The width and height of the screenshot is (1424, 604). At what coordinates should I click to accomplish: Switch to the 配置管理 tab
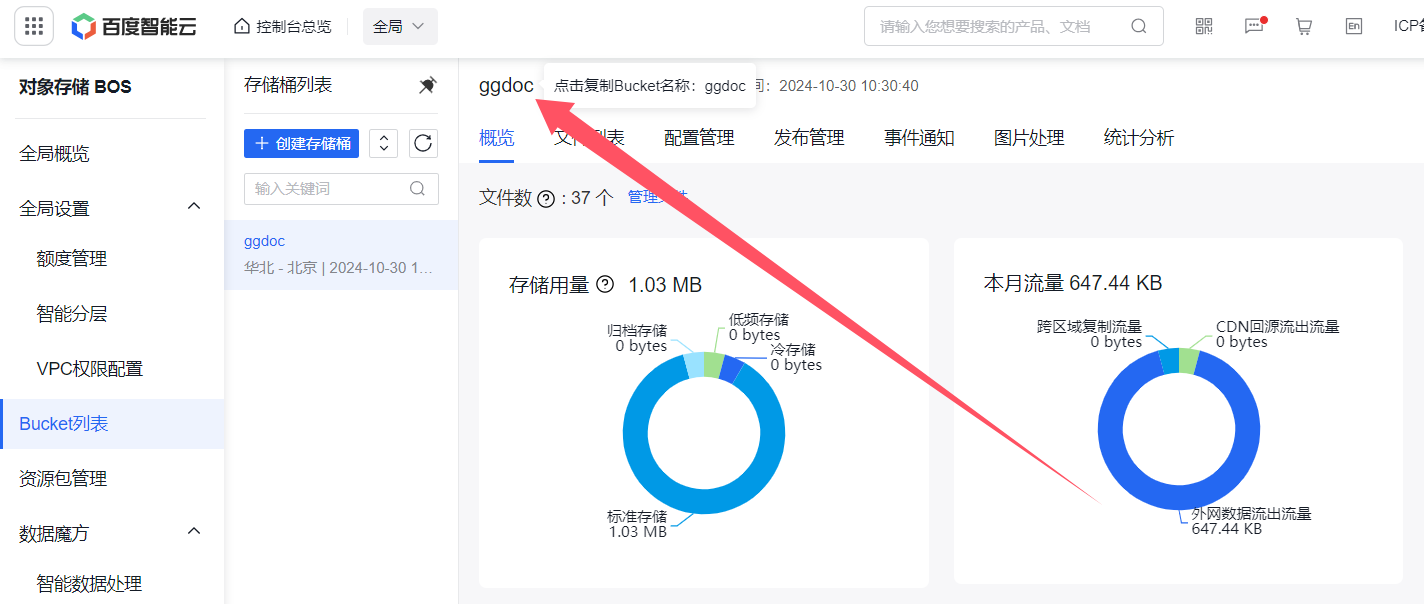[x=699, y=138]
